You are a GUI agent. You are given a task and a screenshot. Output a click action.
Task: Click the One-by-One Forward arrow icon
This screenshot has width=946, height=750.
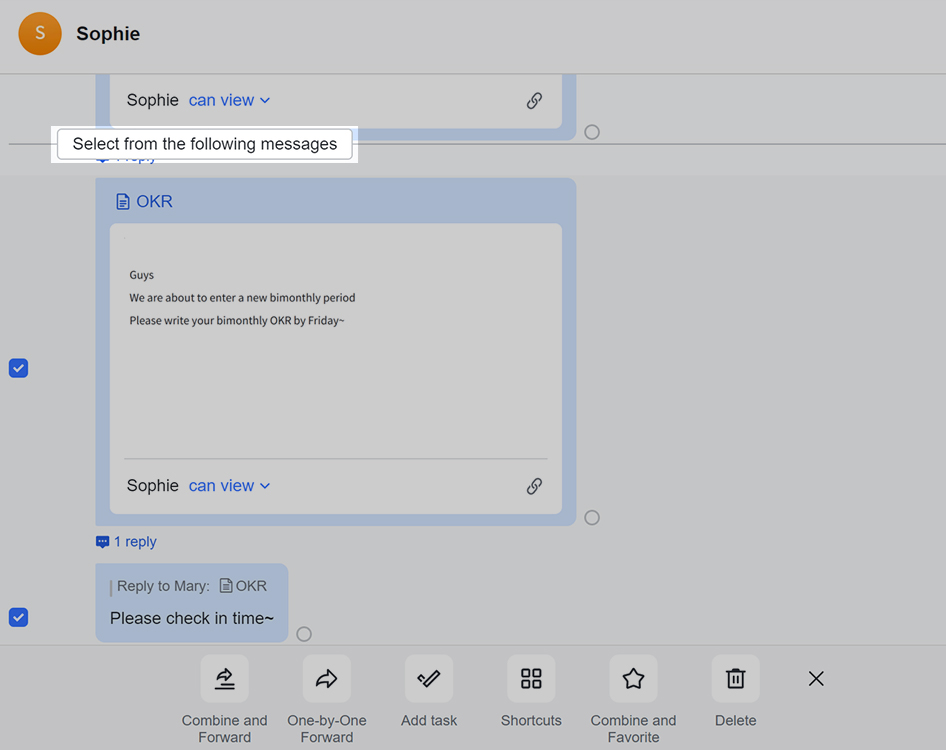click(x=327, y=679)
